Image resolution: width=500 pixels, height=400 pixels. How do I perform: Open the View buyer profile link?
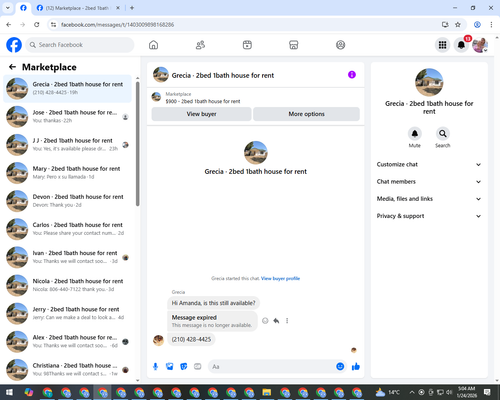pos(280,278)
